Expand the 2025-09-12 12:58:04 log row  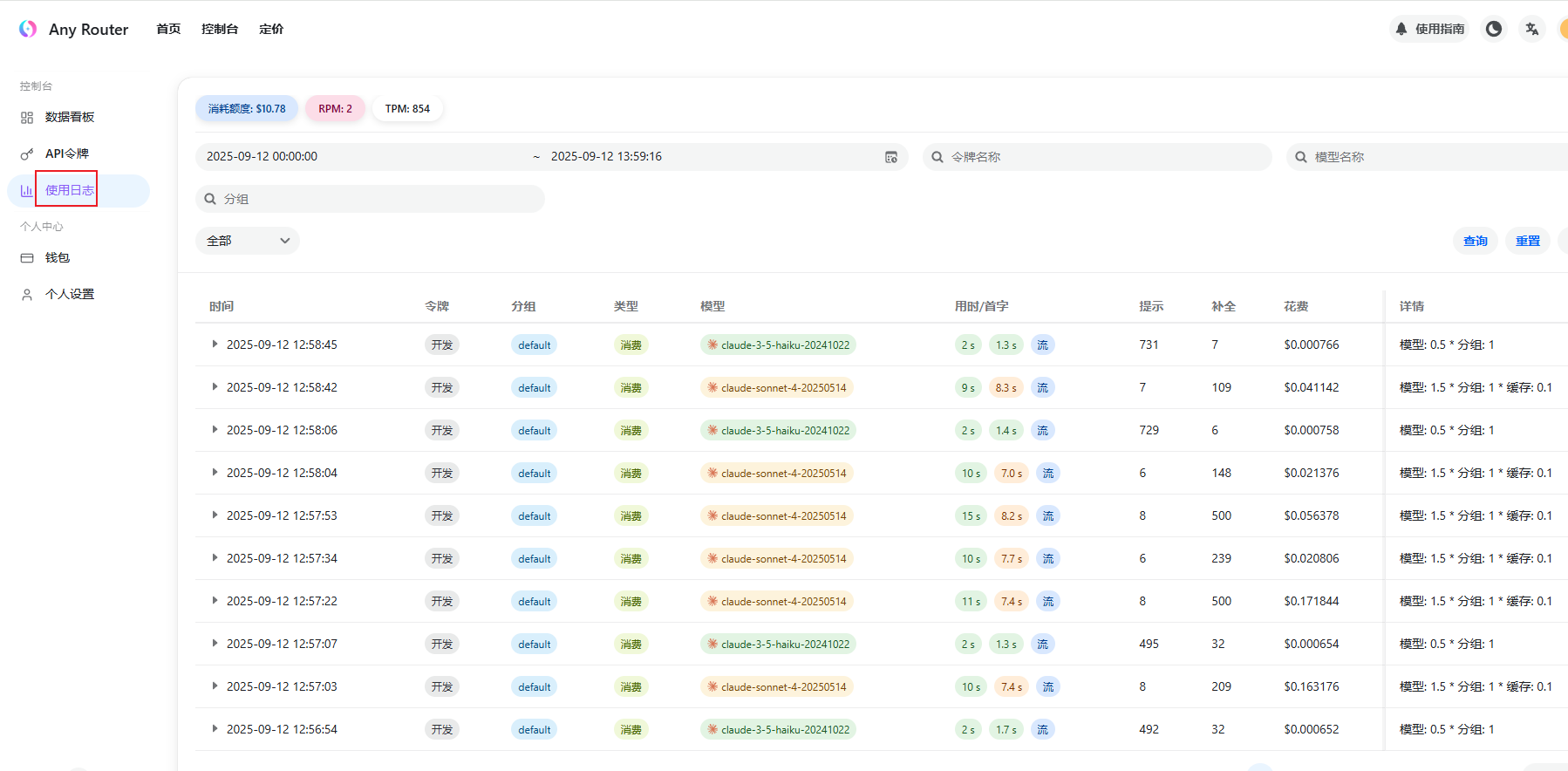click(x=215, y=473)
